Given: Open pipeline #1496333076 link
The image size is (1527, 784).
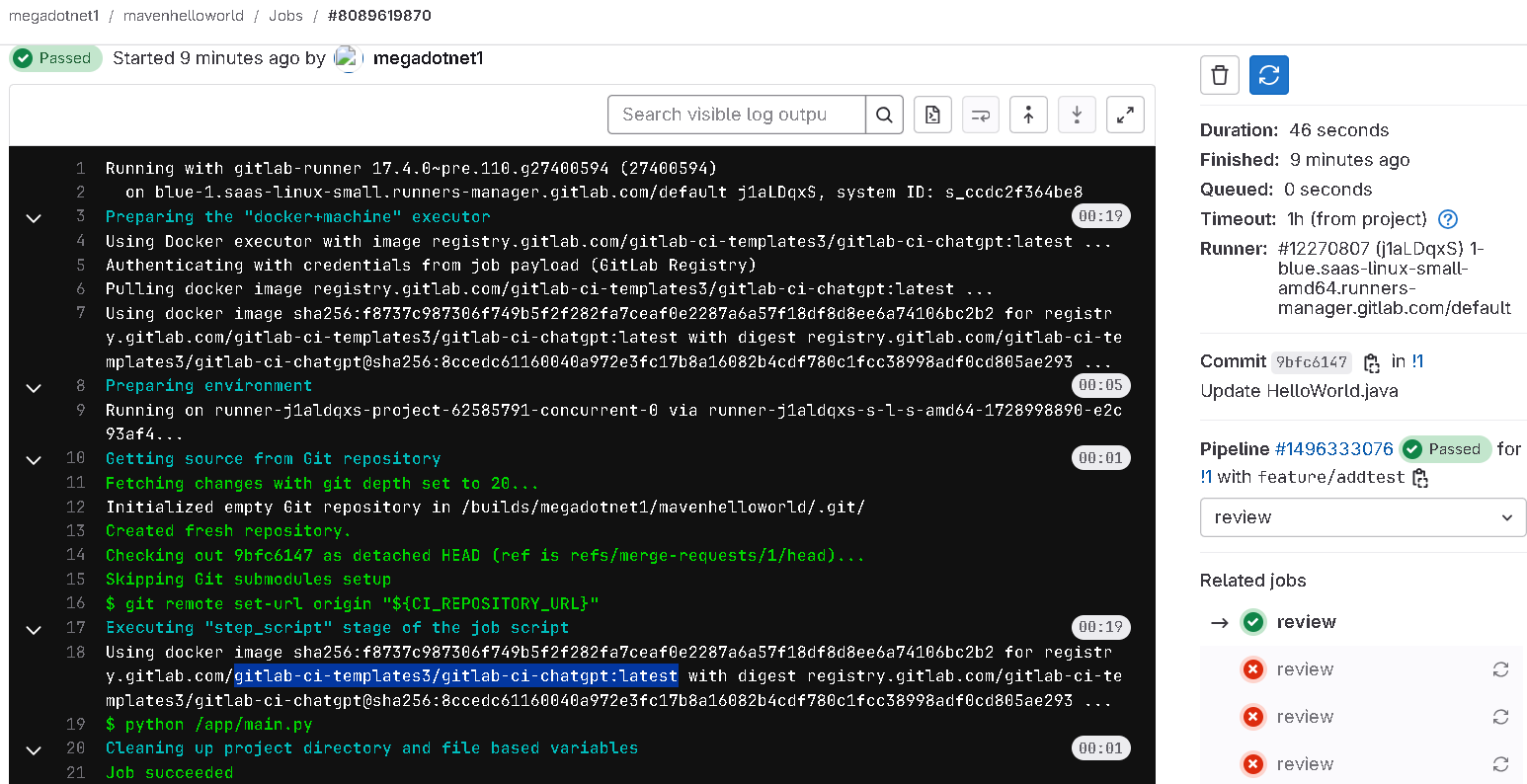Looking at the screenshot, I should (x=1333, y=449).
